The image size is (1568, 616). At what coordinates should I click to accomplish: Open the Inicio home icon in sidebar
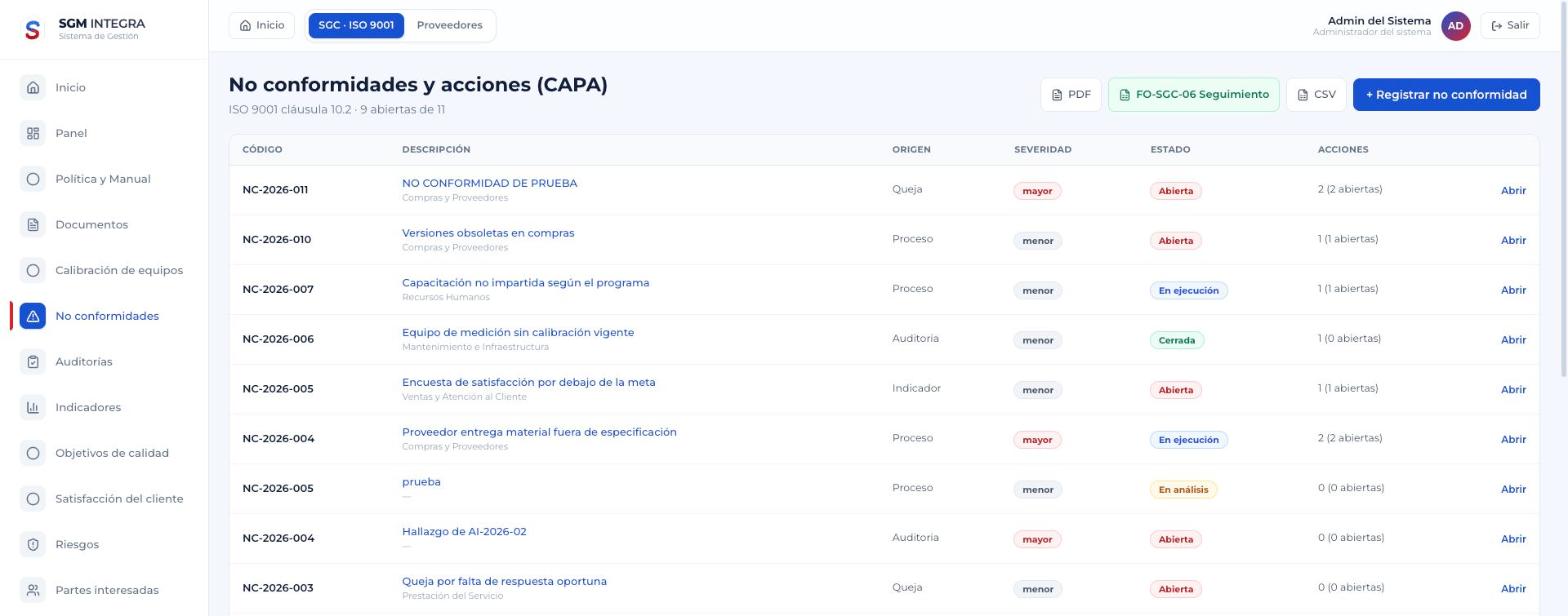tap(33, 87)
